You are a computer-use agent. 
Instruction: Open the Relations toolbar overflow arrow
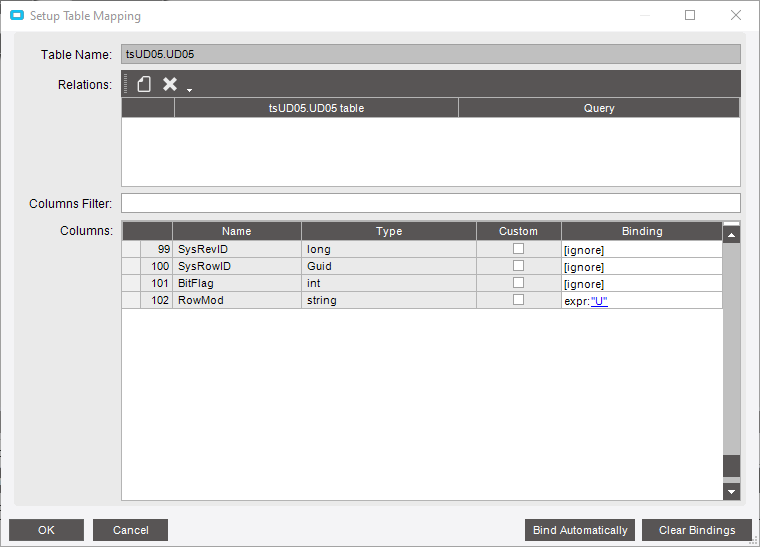tap(190, 90)
